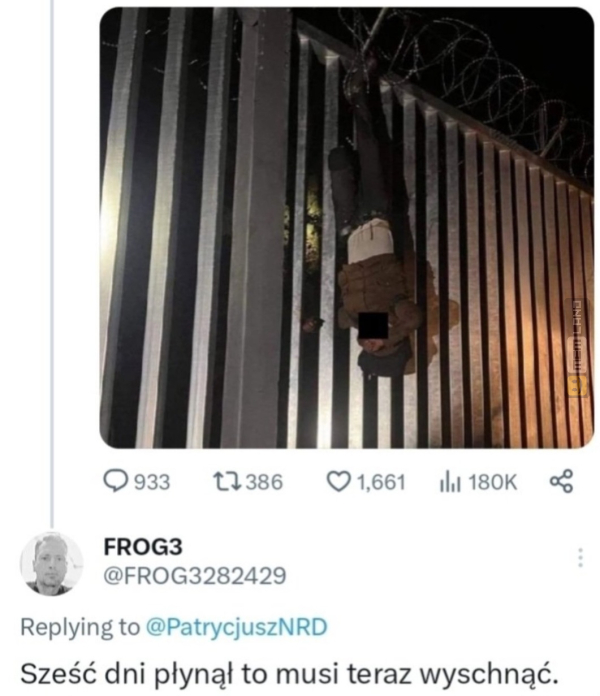Open FROG3's profile avatar
600x696 pixels.
pyautogui.click(x=51, y=564)
